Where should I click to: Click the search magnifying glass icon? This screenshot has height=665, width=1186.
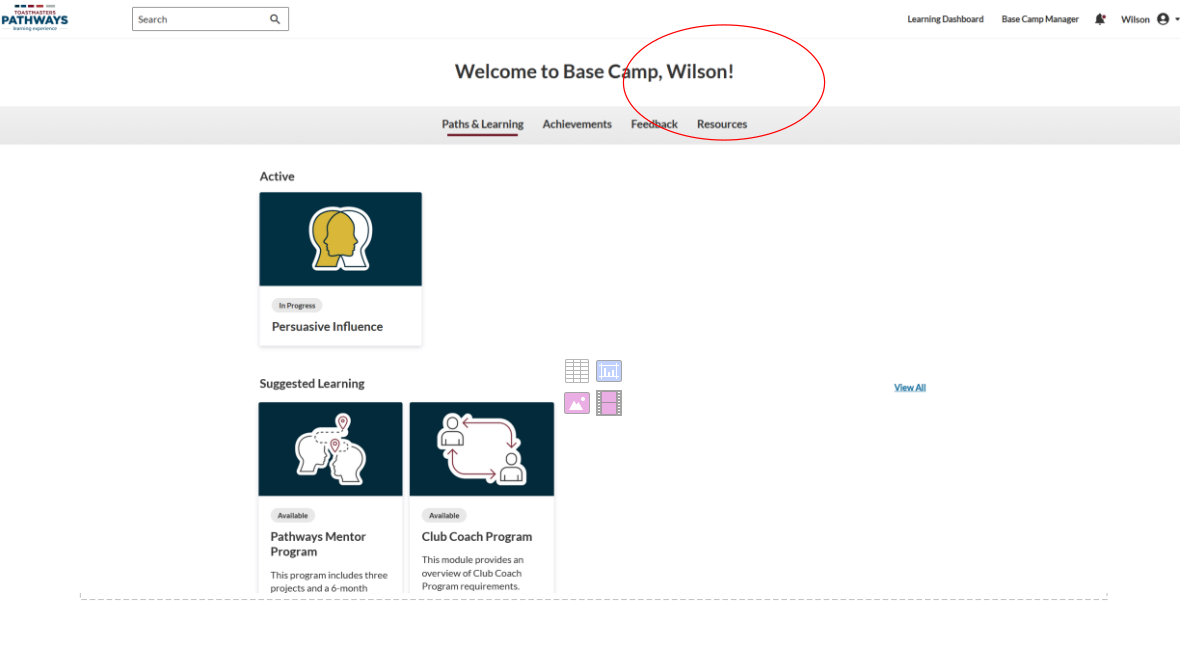click(275, 19)
